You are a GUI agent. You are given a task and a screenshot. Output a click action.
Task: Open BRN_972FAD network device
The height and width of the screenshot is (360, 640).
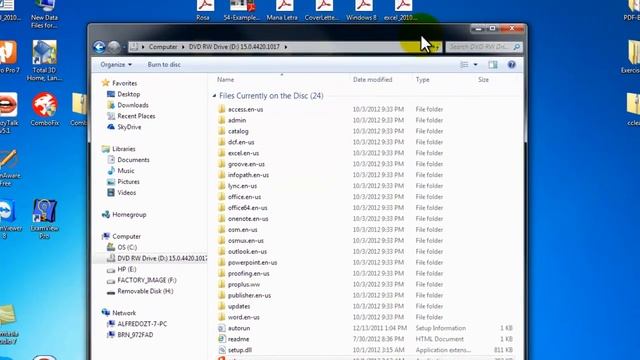(x=135, y=335)
